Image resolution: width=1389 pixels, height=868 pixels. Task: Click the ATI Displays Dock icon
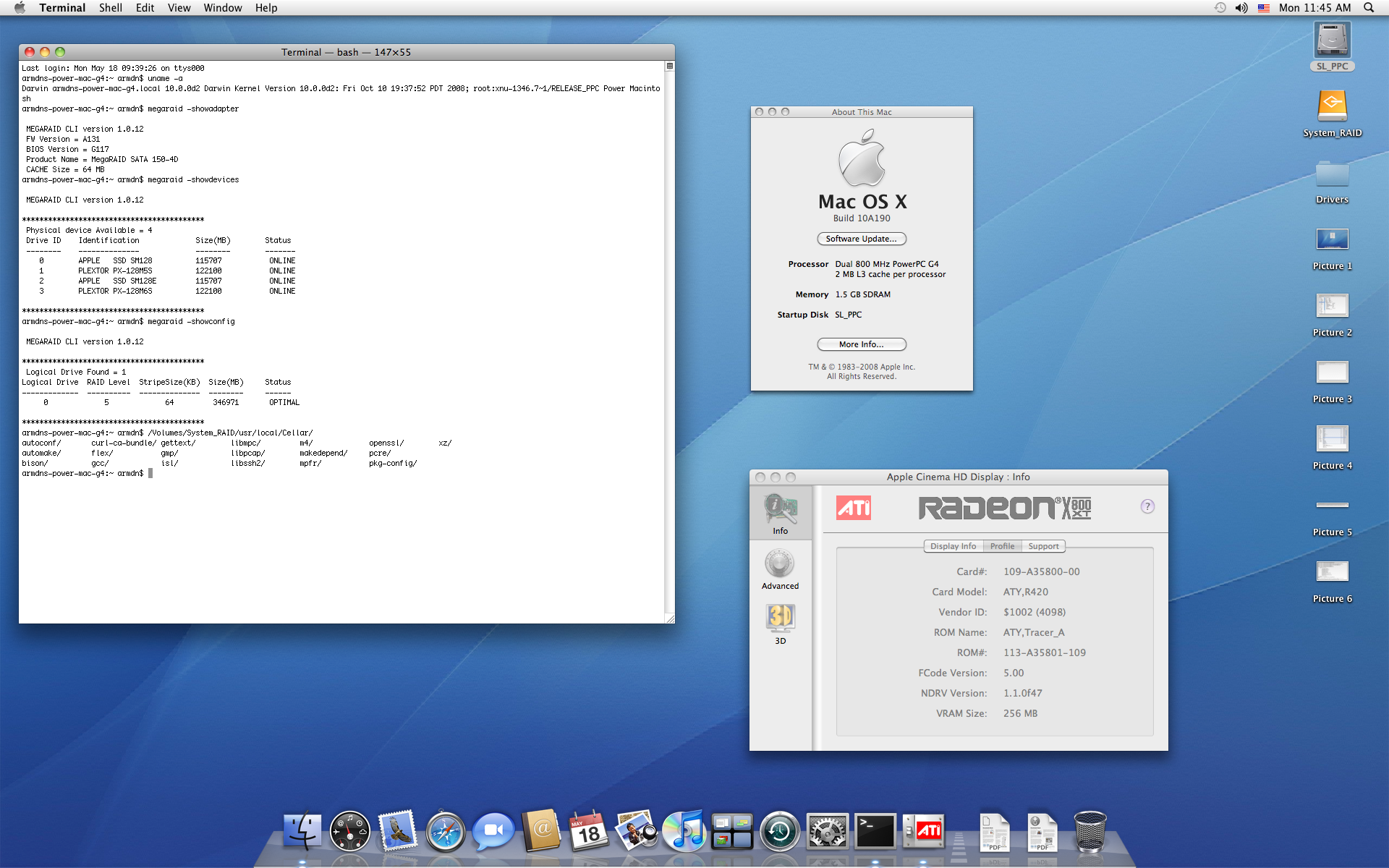[923, 832]
